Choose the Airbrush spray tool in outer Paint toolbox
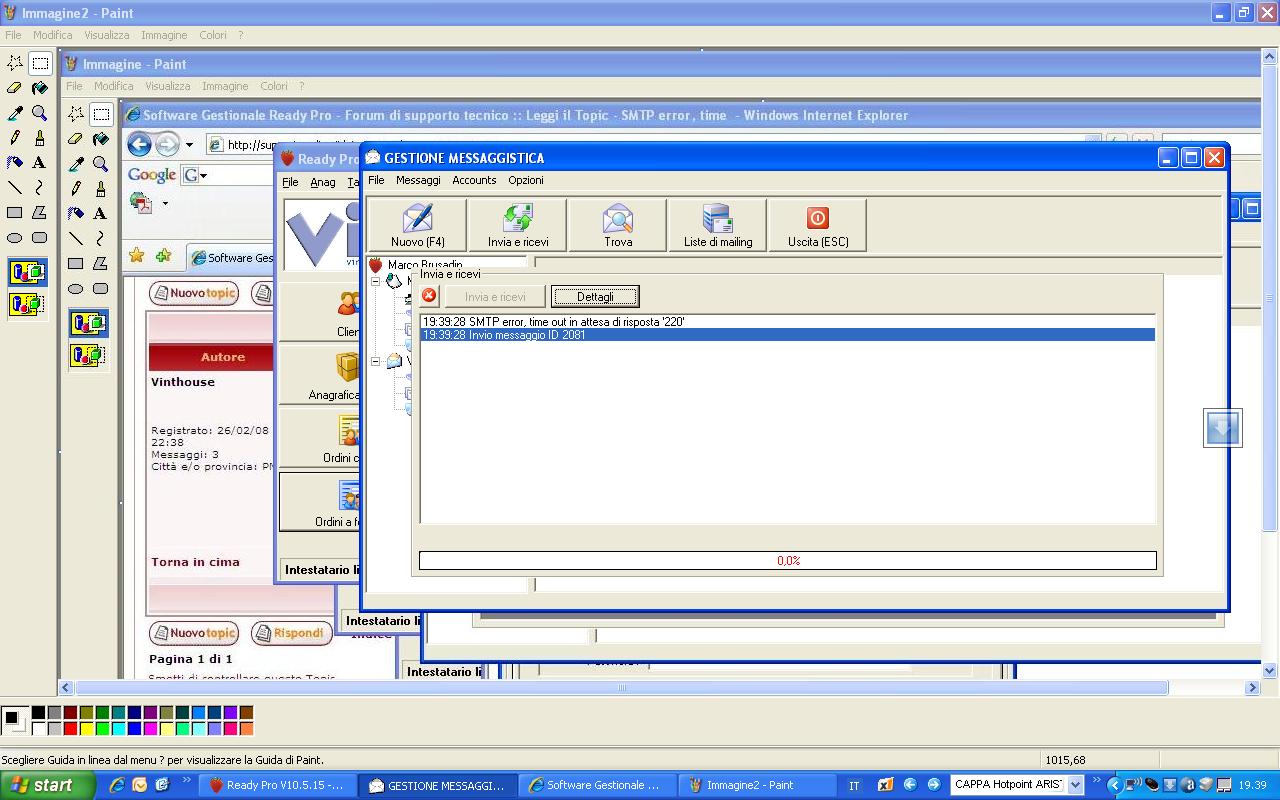The image size is (1280, 800). (15, 163)
